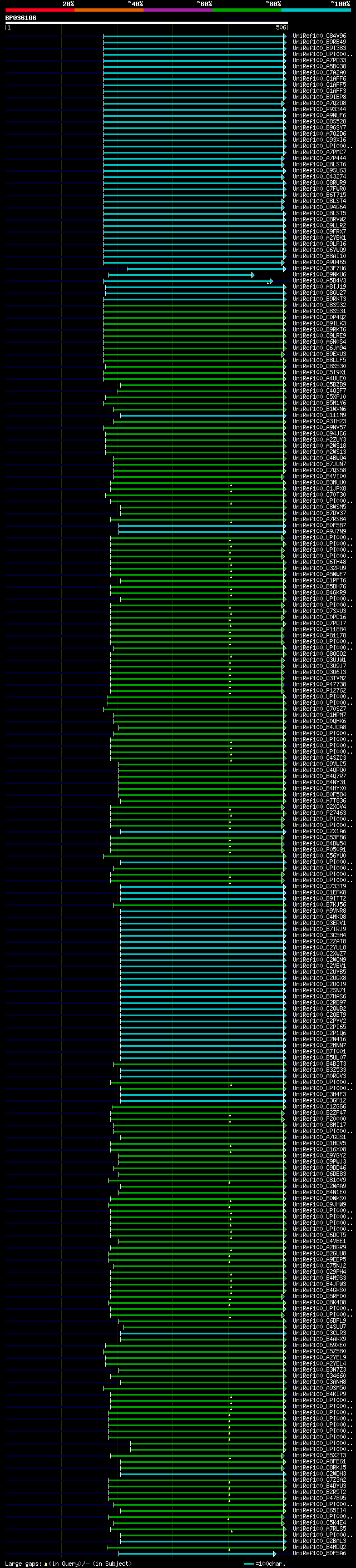Select hit label UniRef100_B3MUU0
This screenshot has width=356, height=1568.
point(319,482)
